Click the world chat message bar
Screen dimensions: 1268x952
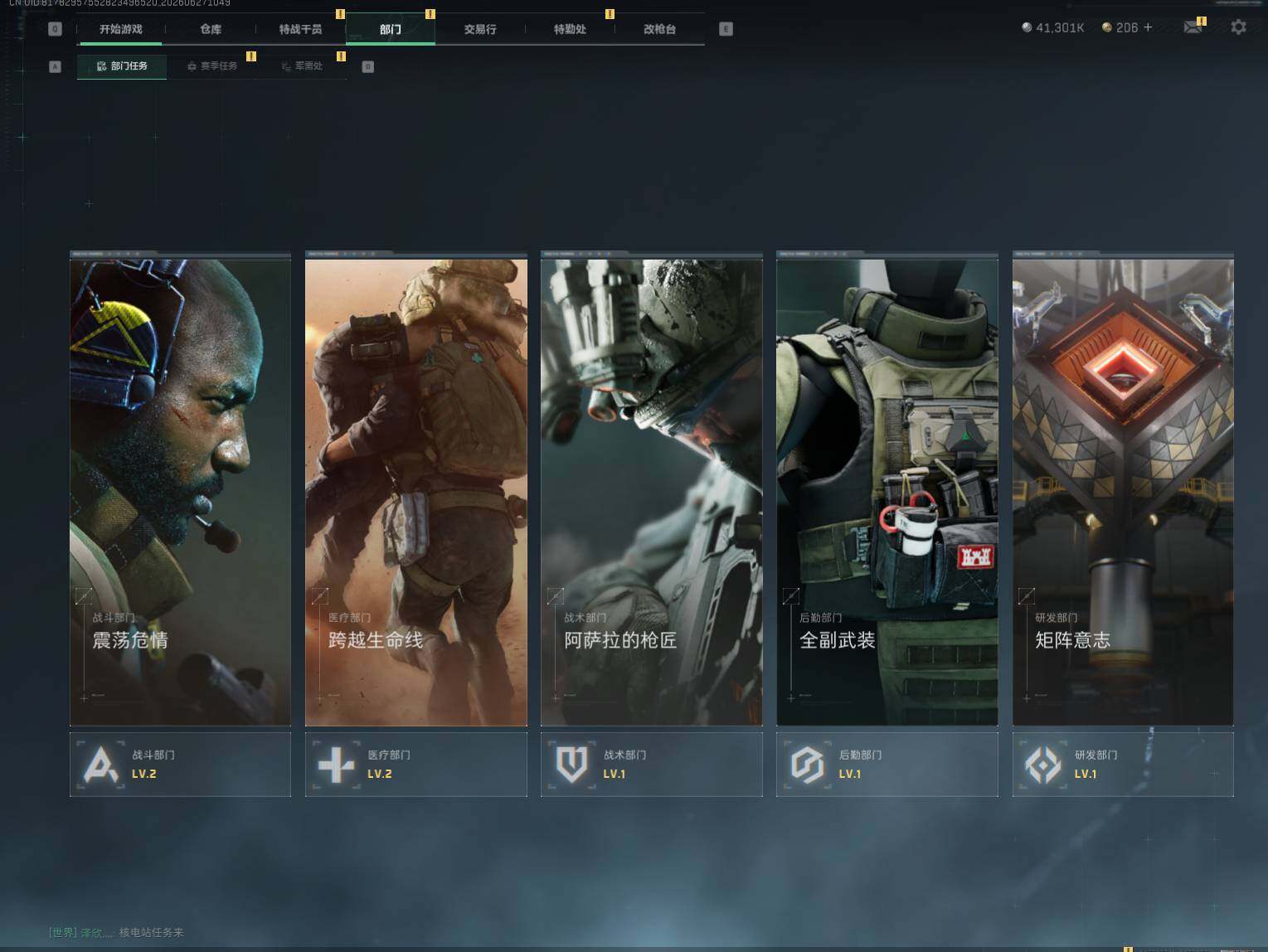(116, 932)
